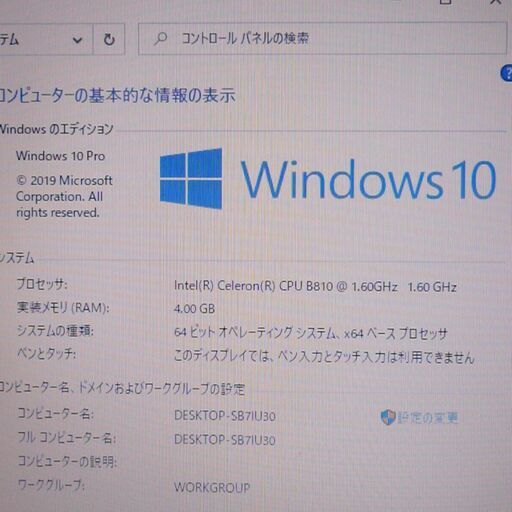Click the 4.00 GB RAM value
The width and height of the screenshot is (512, 512).
pos(194,308)
